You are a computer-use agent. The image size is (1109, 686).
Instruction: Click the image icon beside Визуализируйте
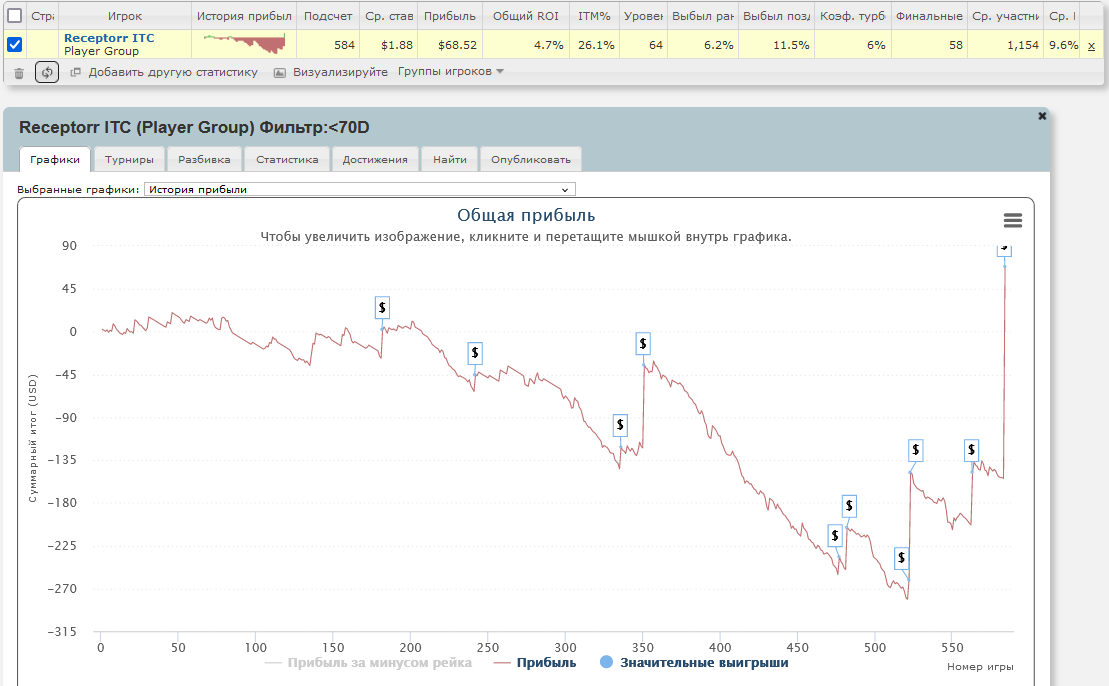(280, 72)
